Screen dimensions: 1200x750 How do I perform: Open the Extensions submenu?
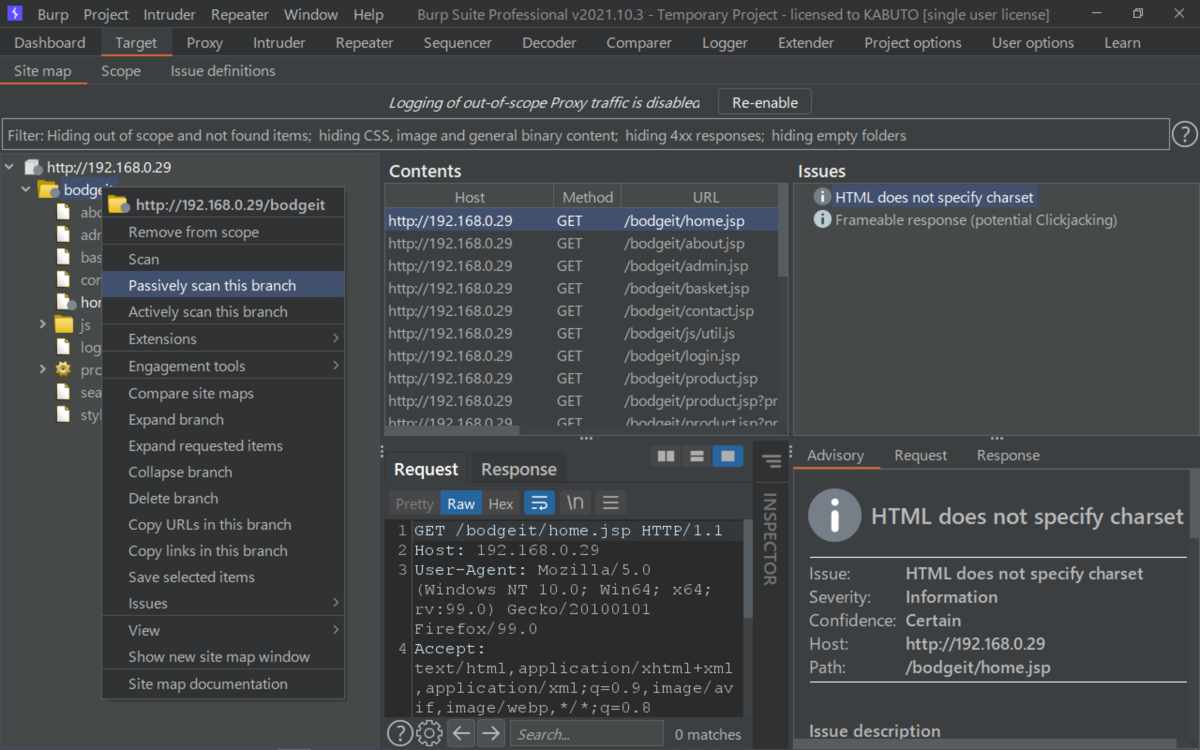pos(223,339)
